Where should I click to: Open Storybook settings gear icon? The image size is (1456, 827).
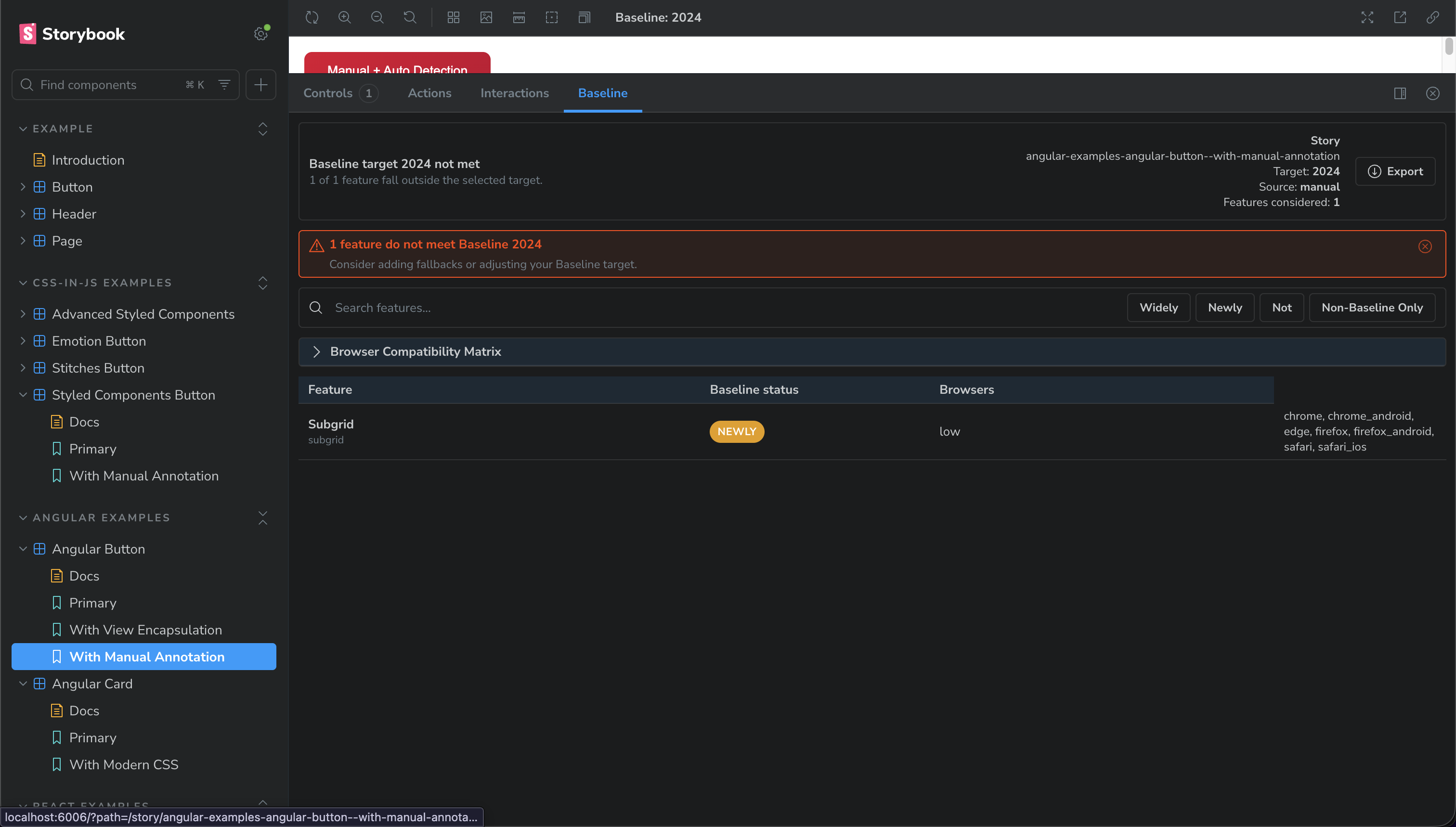coord(261,34)
